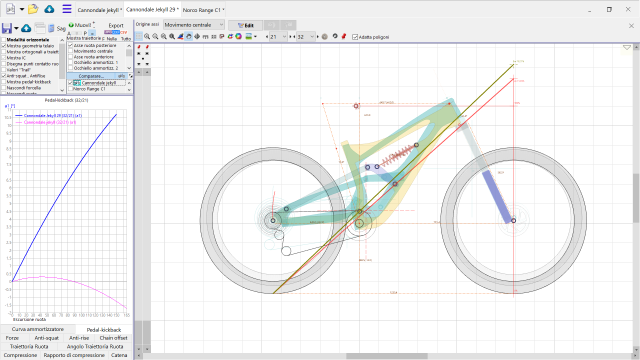The image size is (640, 360).
Task: Open dropdown arrow next to new document icon
Action: (x=22, y=9)
